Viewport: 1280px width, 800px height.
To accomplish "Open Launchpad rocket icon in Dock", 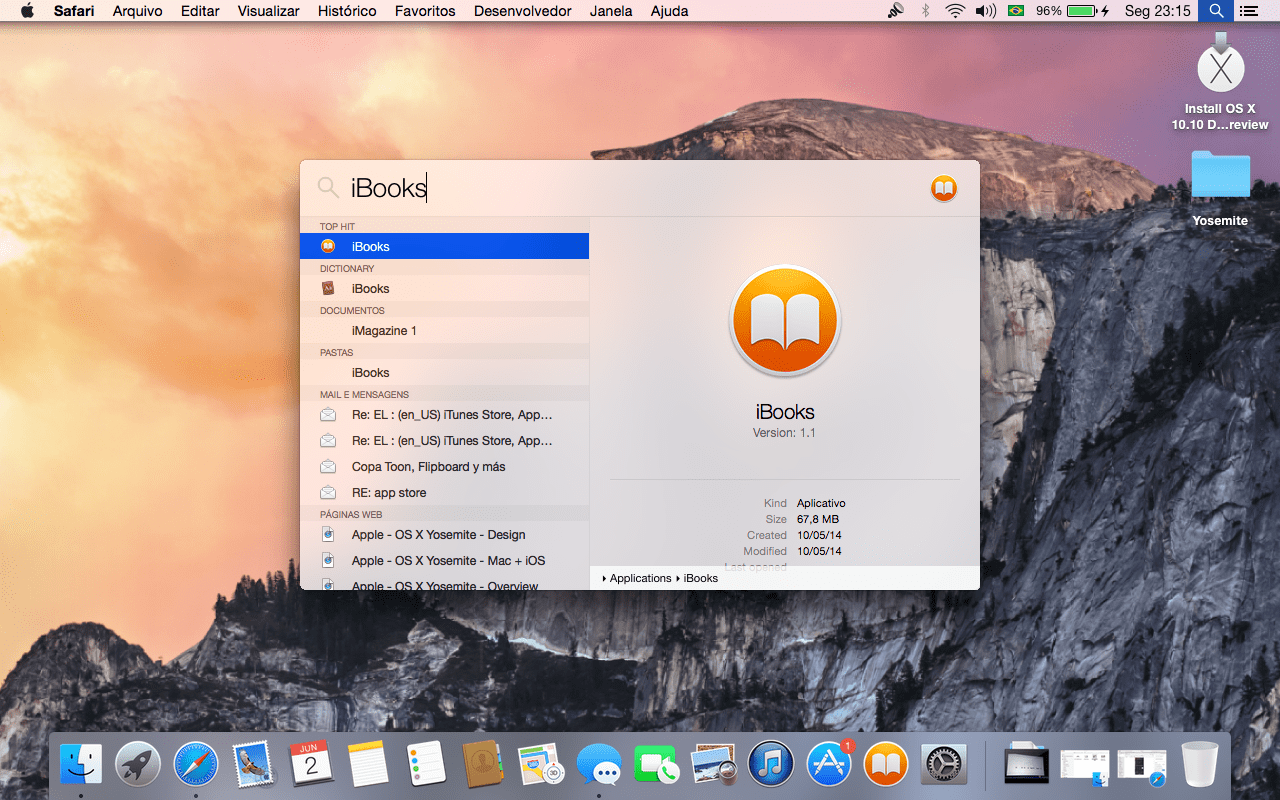I will click(138, 765).
